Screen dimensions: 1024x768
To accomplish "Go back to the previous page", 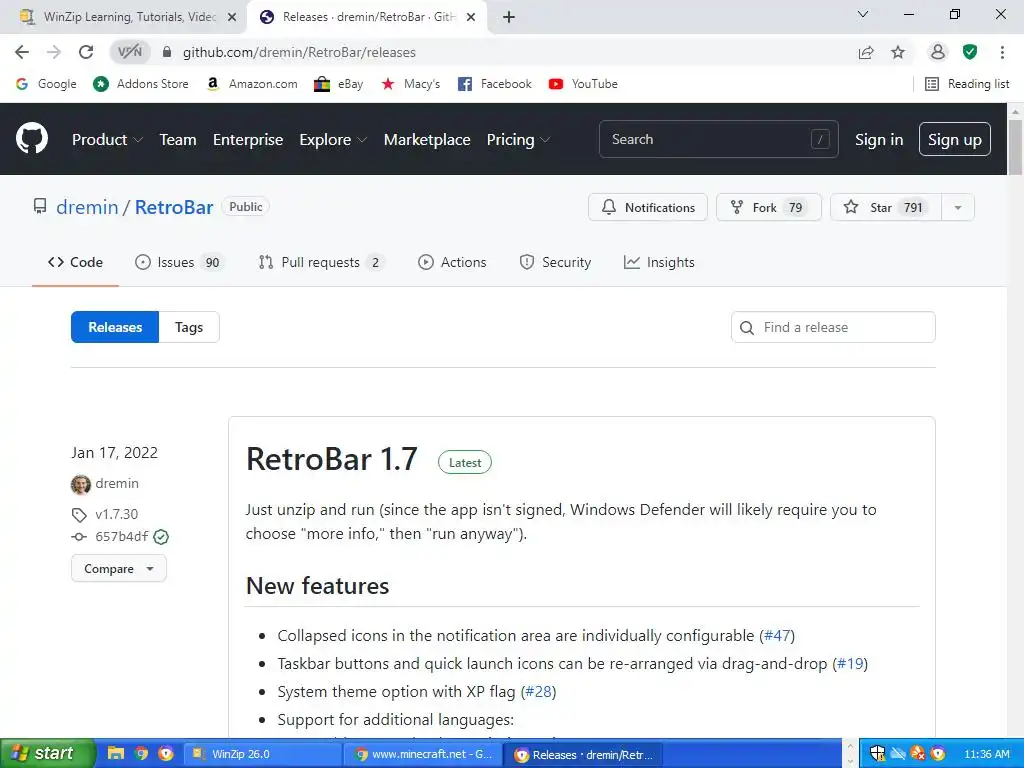I will pyautogui.click(x=22, y=52).
